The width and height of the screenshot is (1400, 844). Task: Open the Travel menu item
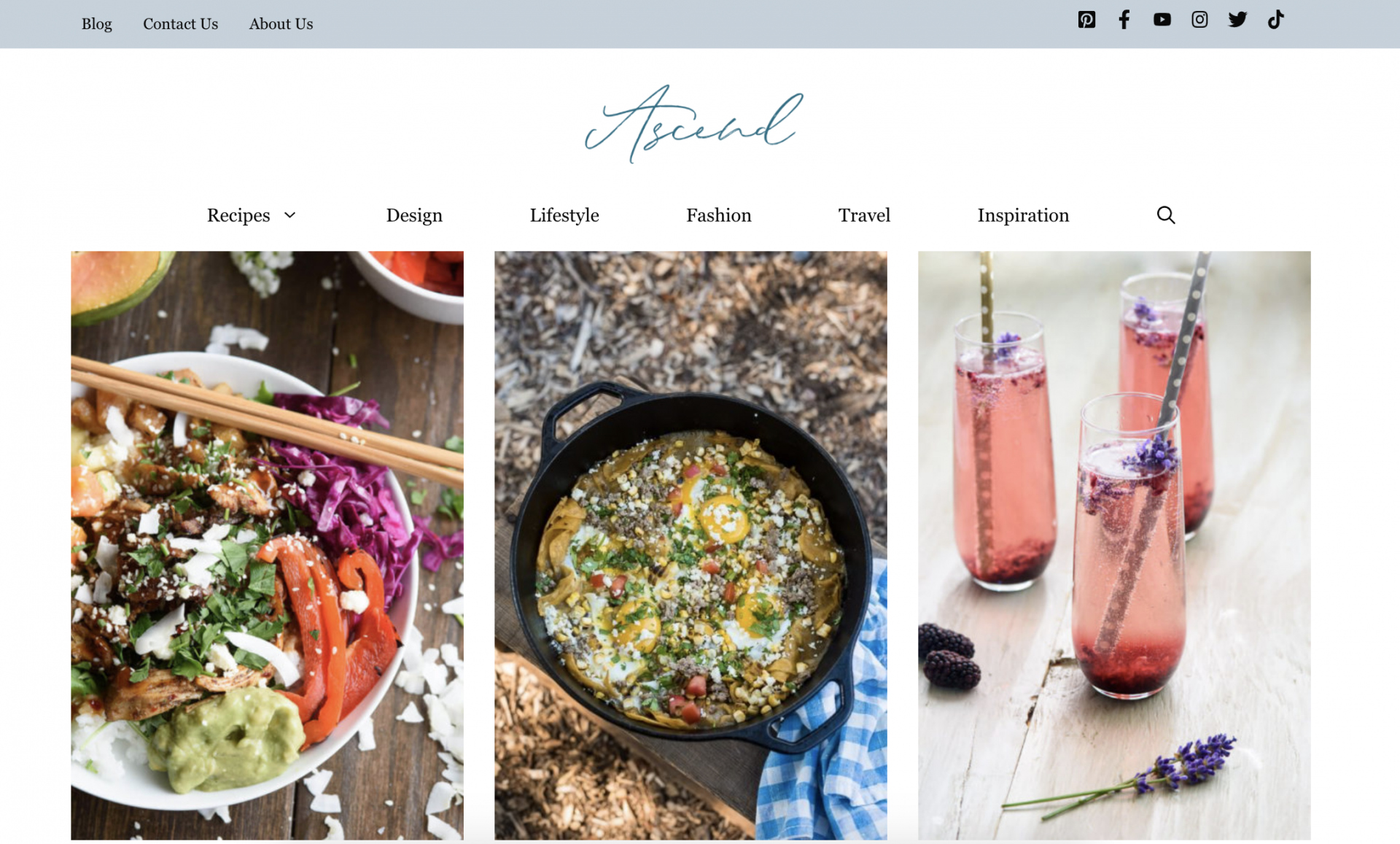point(864,215)
